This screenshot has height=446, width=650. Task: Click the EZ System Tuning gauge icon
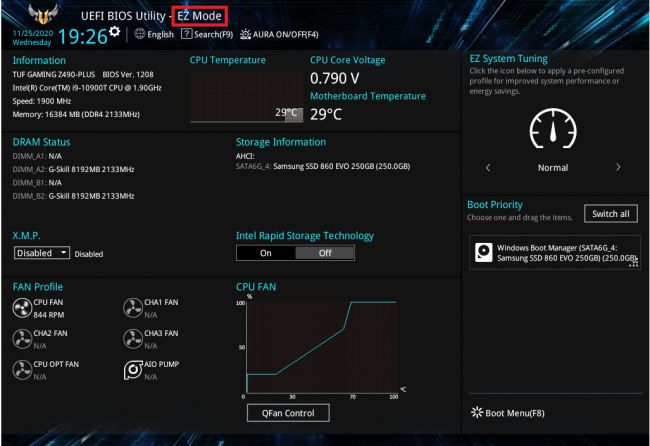pyautogui.click(x=553, y=128)
